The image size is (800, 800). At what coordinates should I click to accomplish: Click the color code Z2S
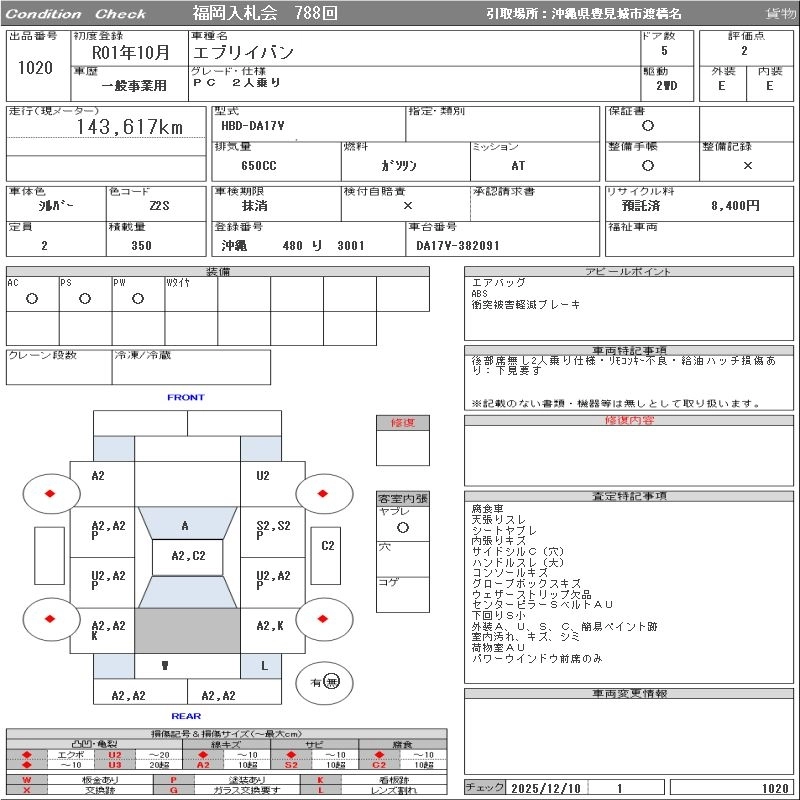(159, 205)
